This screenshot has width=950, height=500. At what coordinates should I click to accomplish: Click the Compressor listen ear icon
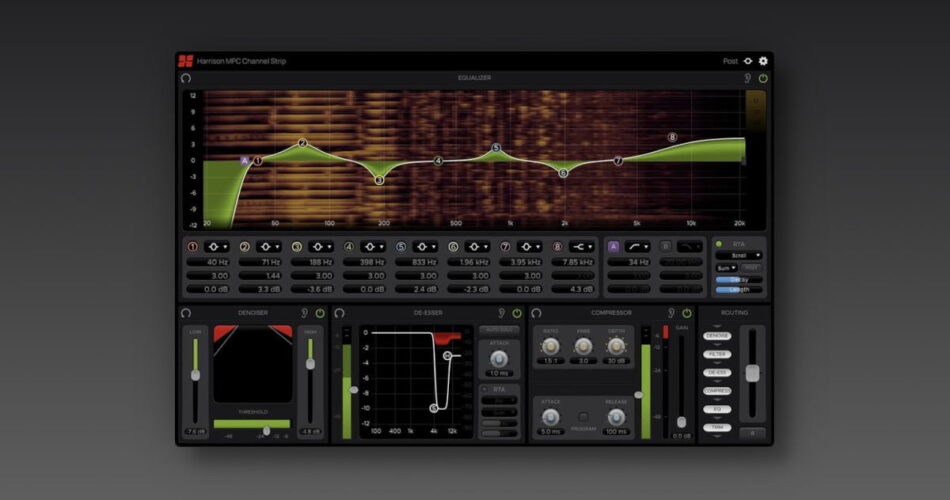tap(671, 313)
